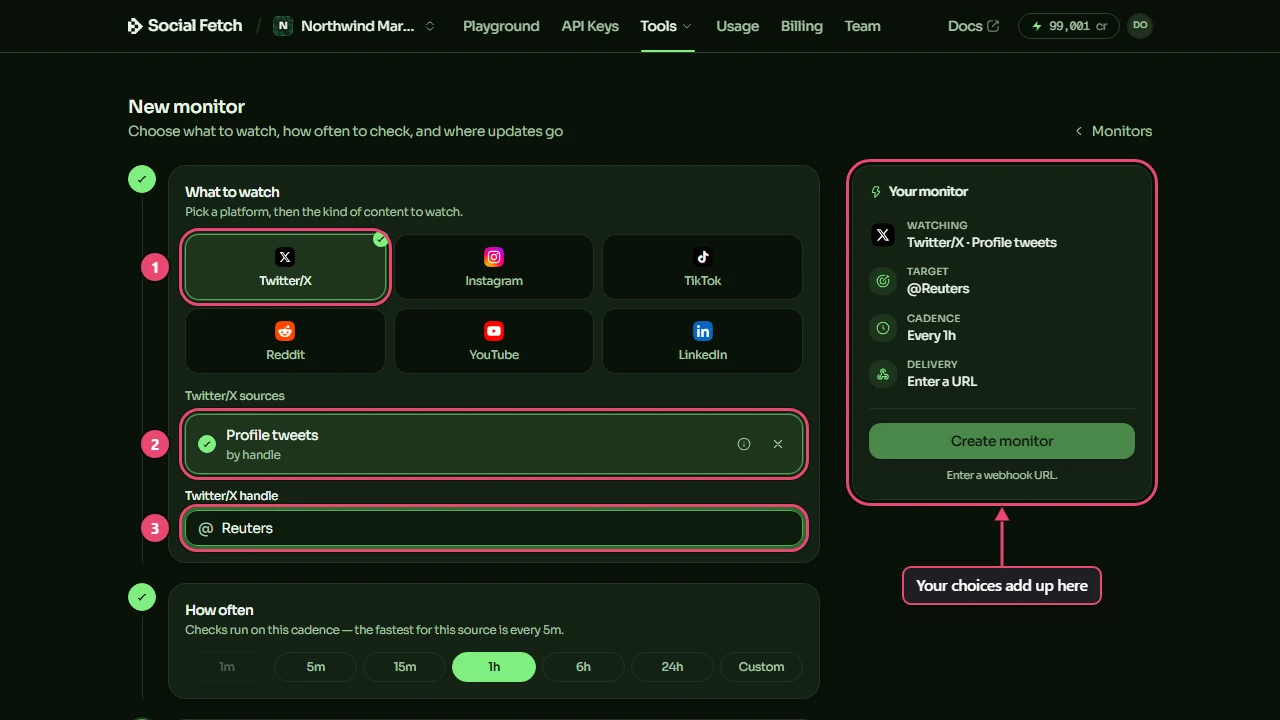Click the clock icon beside Cadence

[x=883, y=327]
